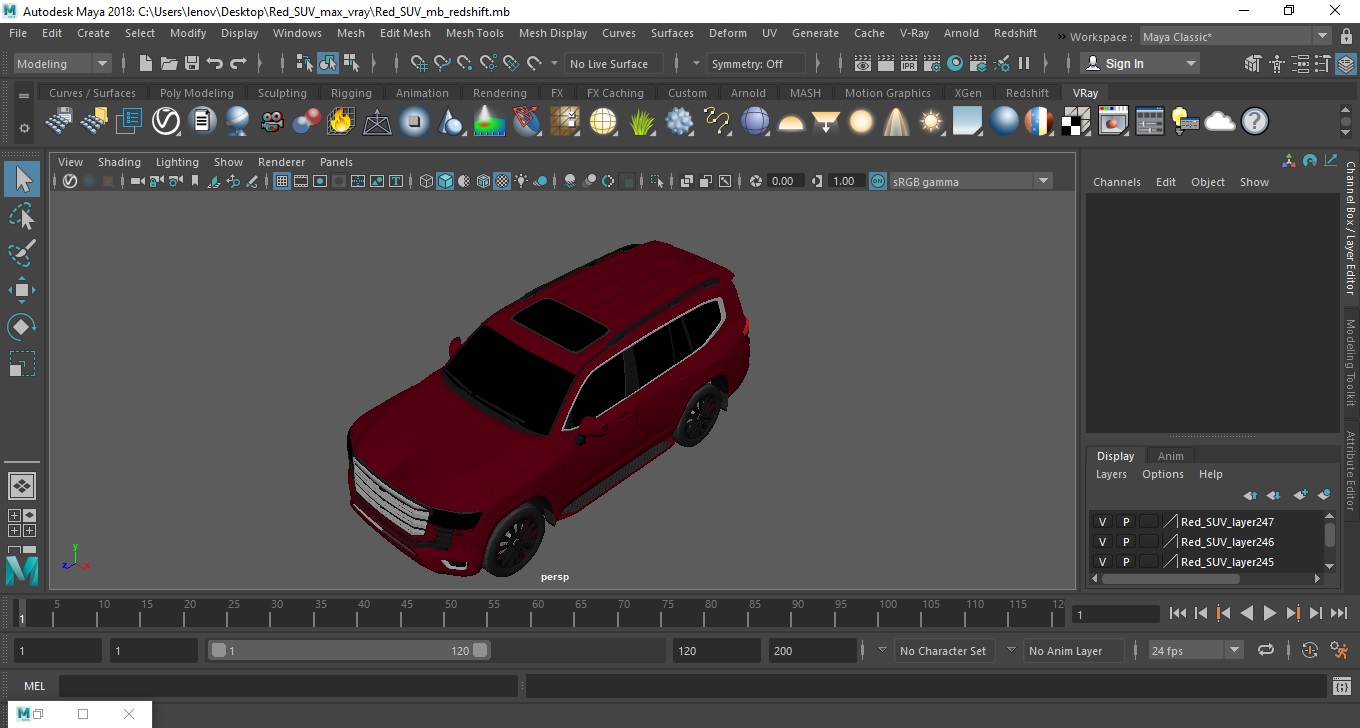
Task: Click the V-Ray grass fur shelf icon
Action: pyautogui.click(x=641, y=122)
